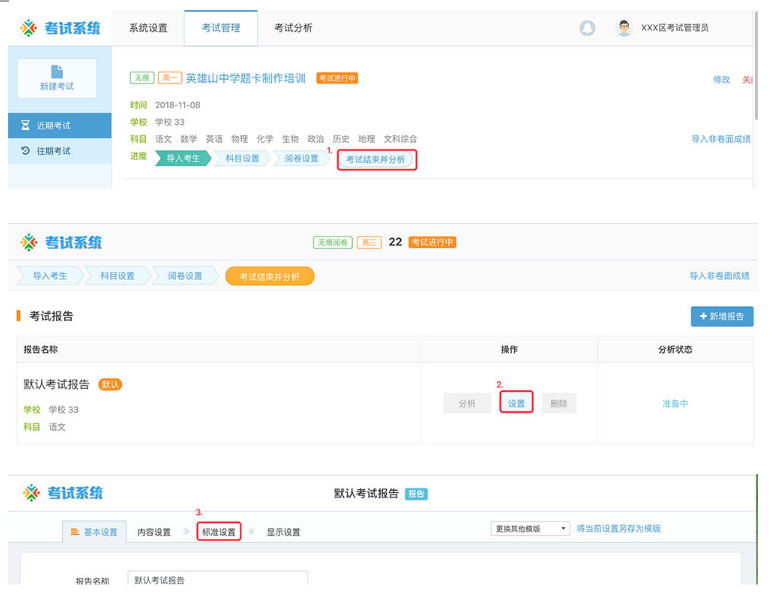
Task: Open the 考试分析 top menu
Action: click(x=293, y=28)
